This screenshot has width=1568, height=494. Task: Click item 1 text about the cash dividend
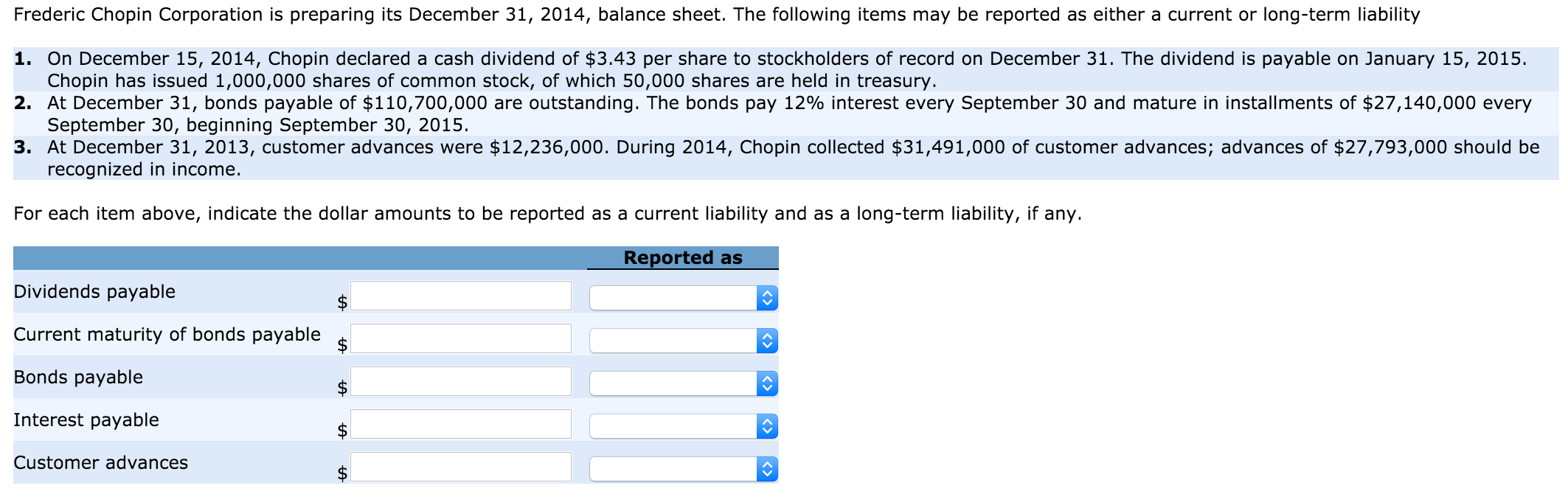[787, 69]
